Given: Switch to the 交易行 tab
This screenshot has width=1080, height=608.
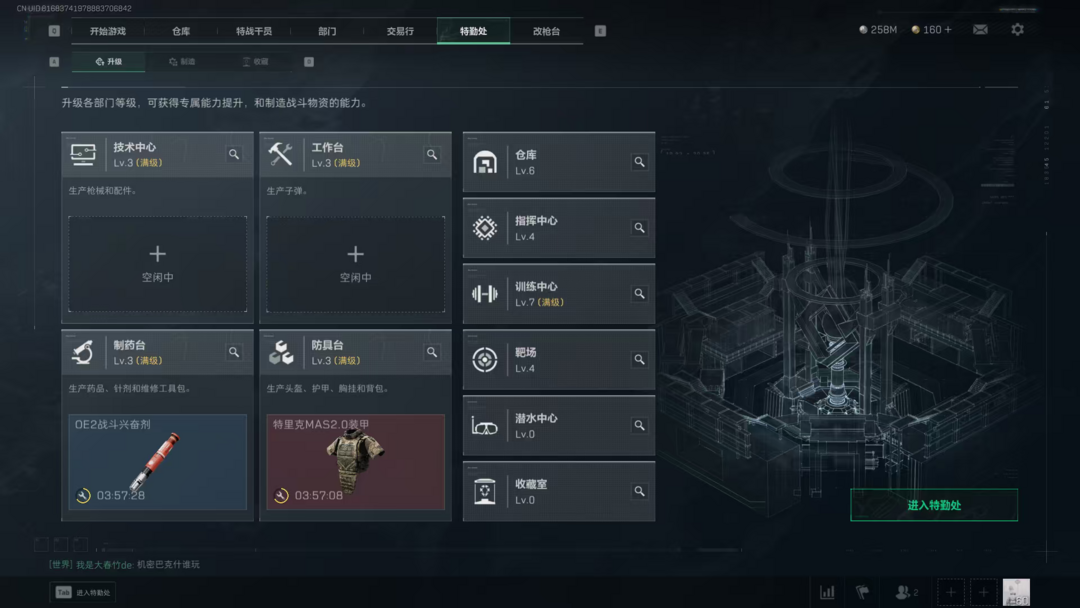Looking at the screenshot, I should (x=400, y=31).
